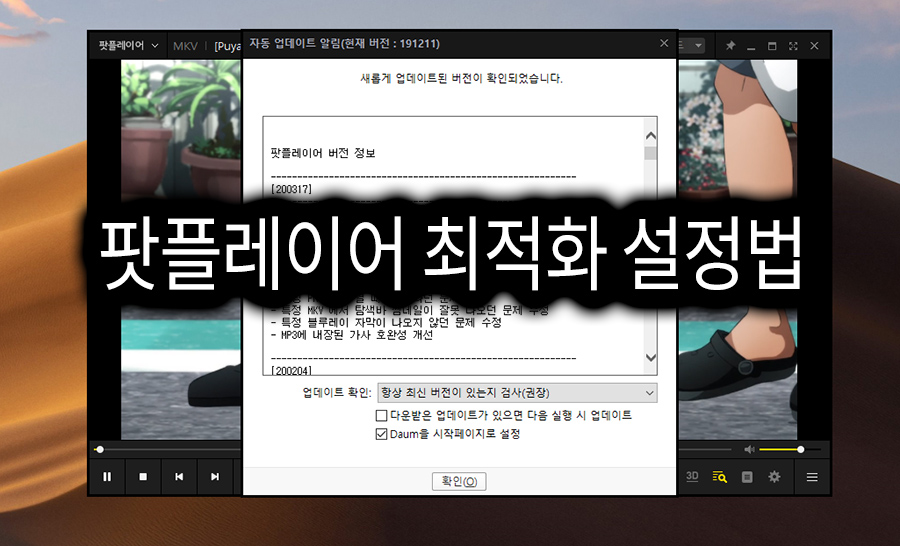Switch PotPlayer to fullscreen mode
The image size is (900, 546).
coord(793,46)
